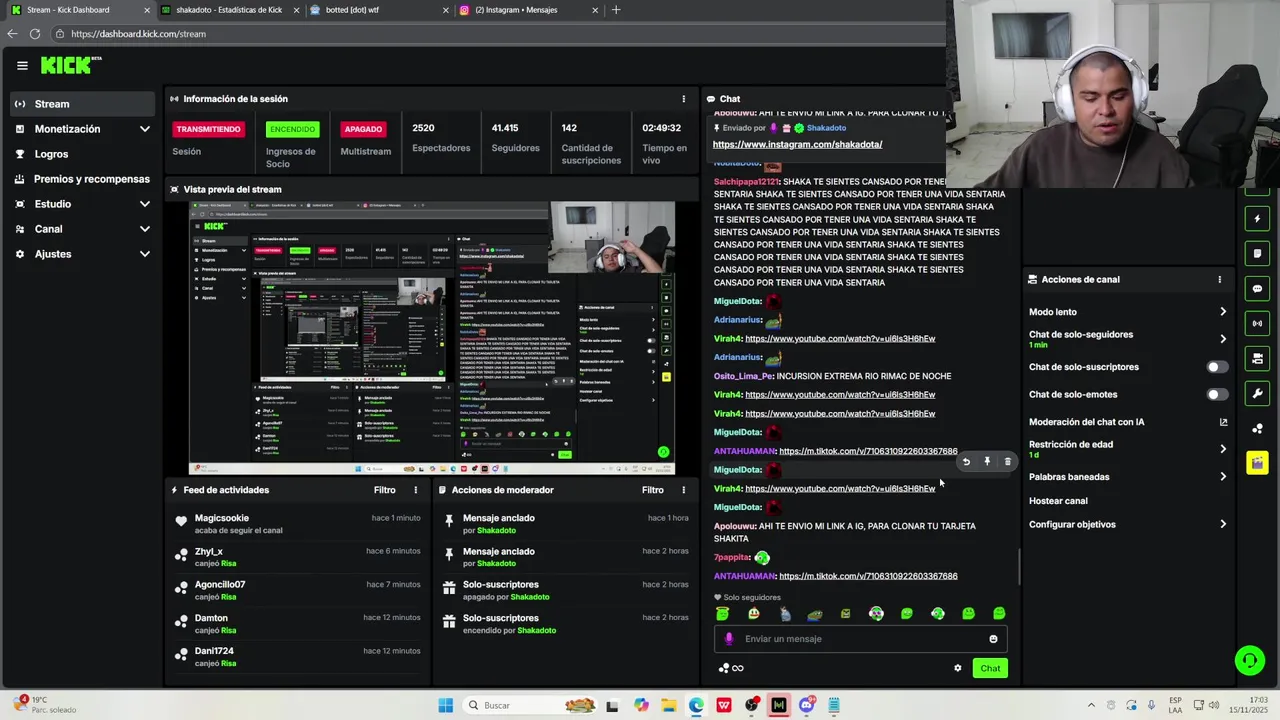
Task: Click Magicsookie in the activity feed
Action: tap(222, 518)
